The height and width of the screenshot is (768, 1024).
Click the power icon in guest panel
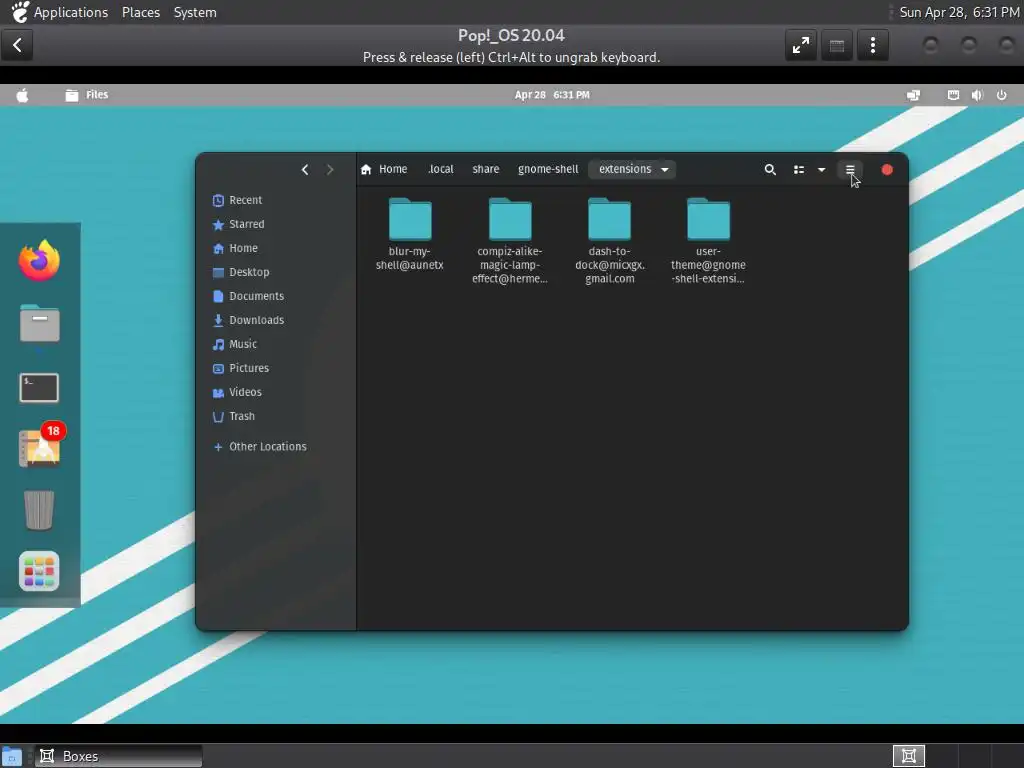click(x=1001, y=95)
